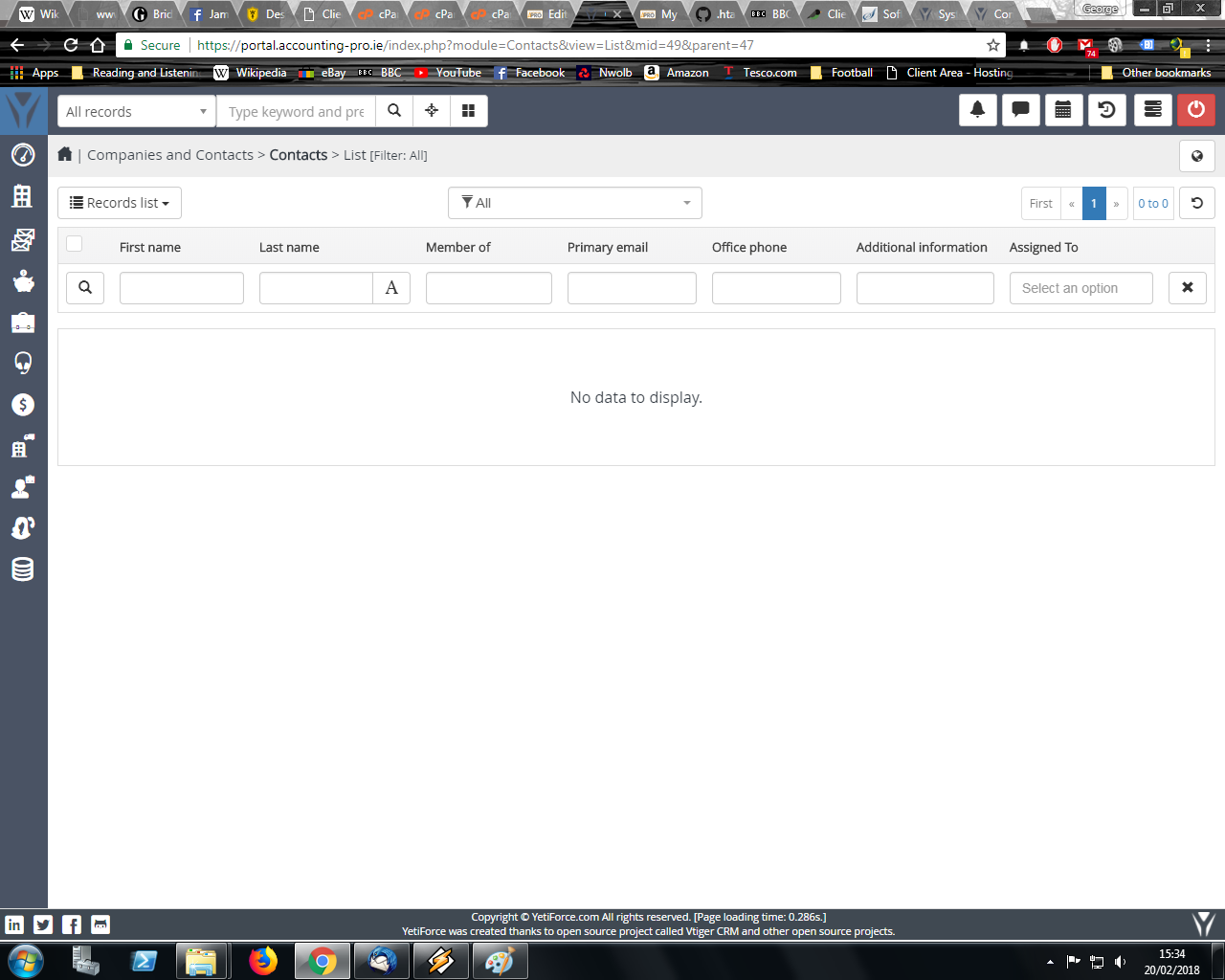The height and width of the screenshot is (980, 1225).
Task: Focus the Primary email filter field
Action: (632, 288)
